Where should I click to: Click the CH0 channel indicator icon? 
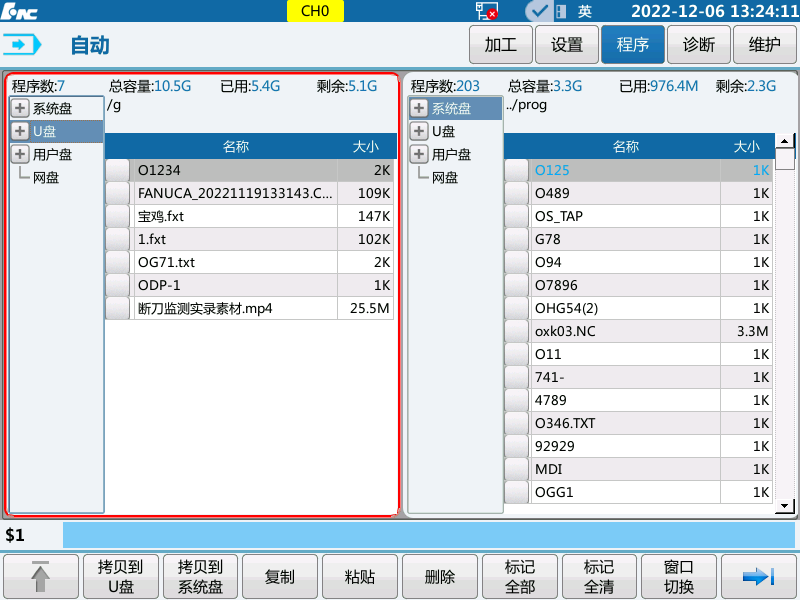point(314,11)
